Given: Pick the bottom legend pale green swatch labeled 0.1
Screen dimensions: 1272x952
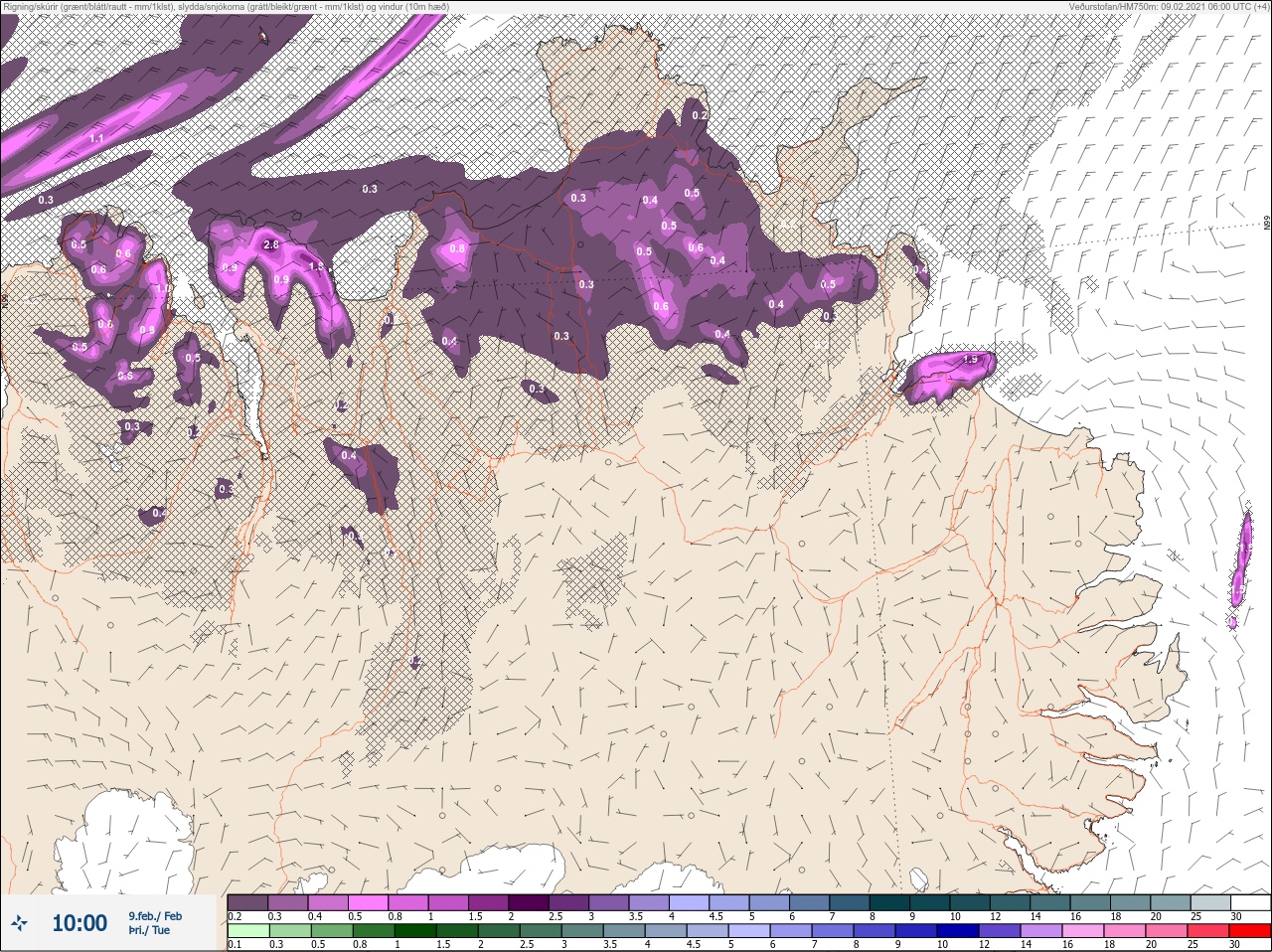Looking at the screenshot, I should (x=247, y=931).
